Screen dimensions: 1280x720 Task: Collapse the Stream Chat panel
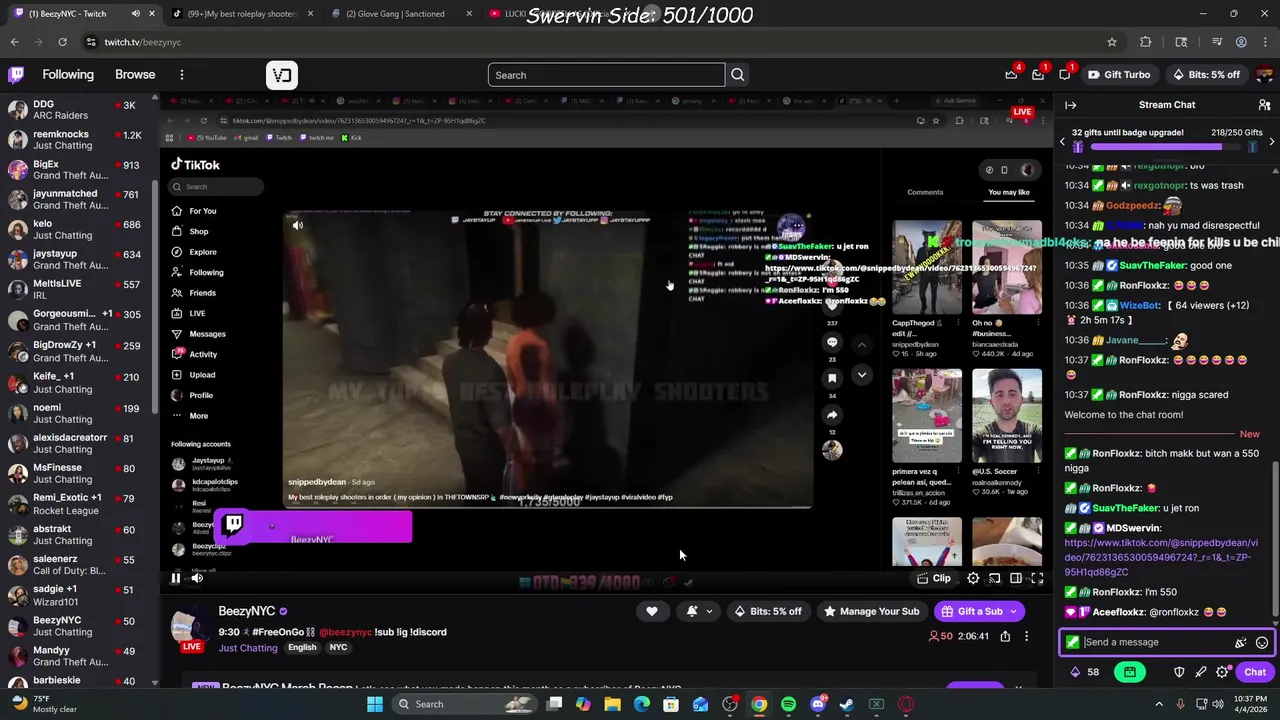pos(1070,105)
